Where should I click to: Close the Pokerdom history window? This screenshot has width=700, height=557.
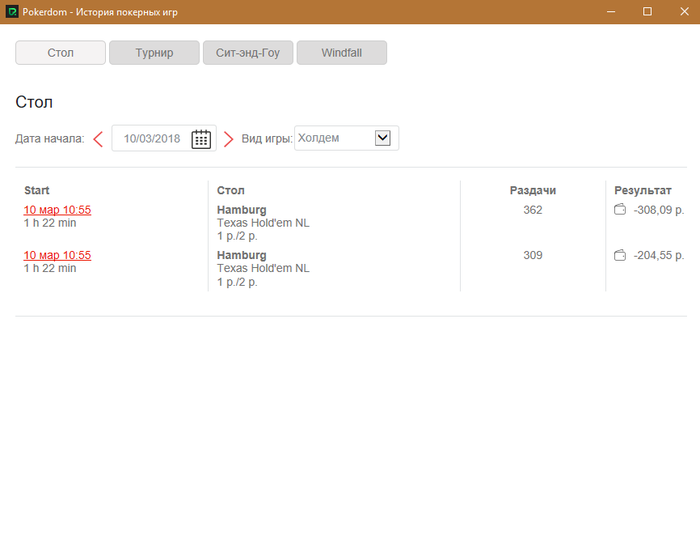[684, 12]
